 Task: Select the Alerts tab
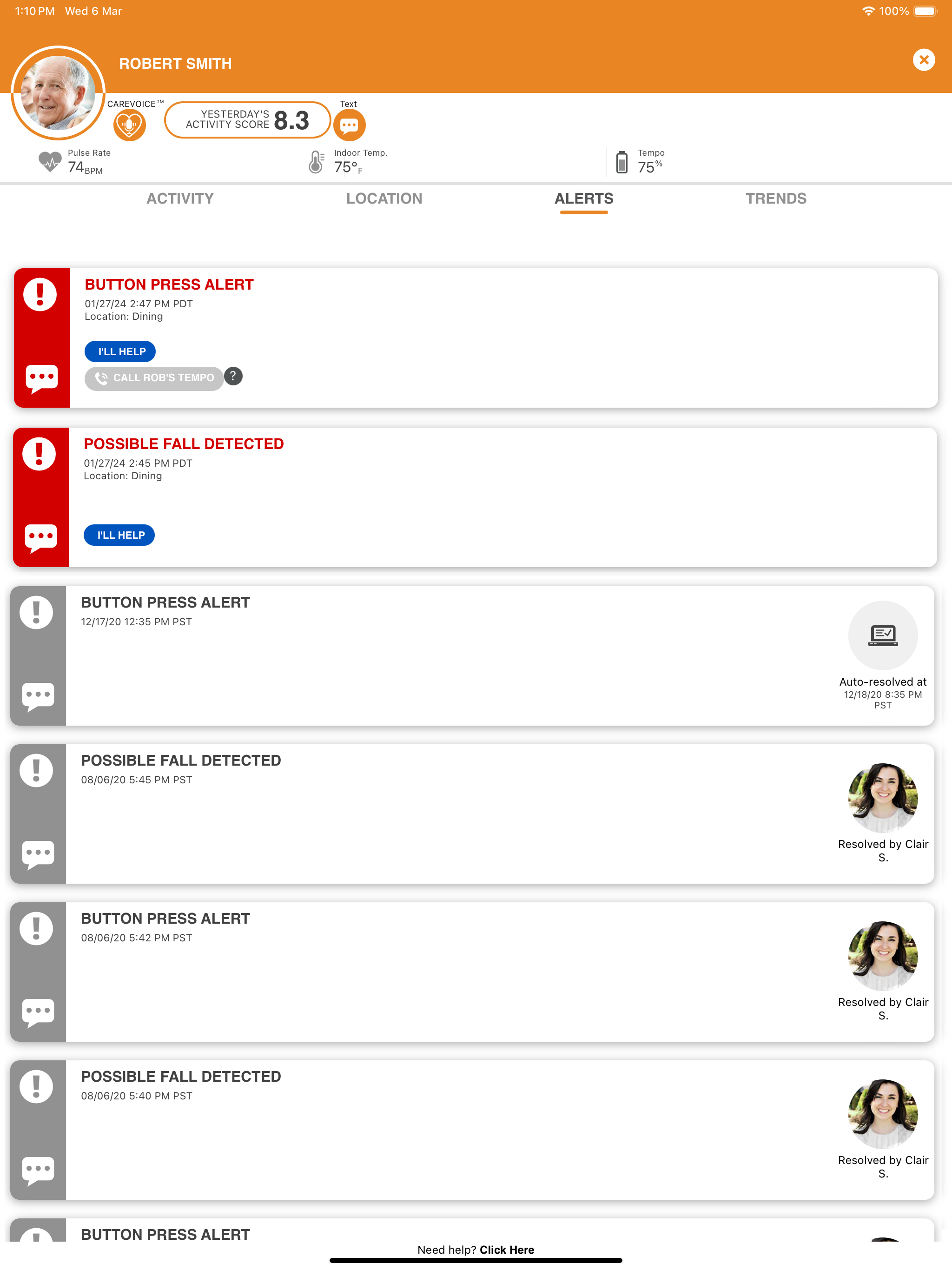[x=584, y=198]
